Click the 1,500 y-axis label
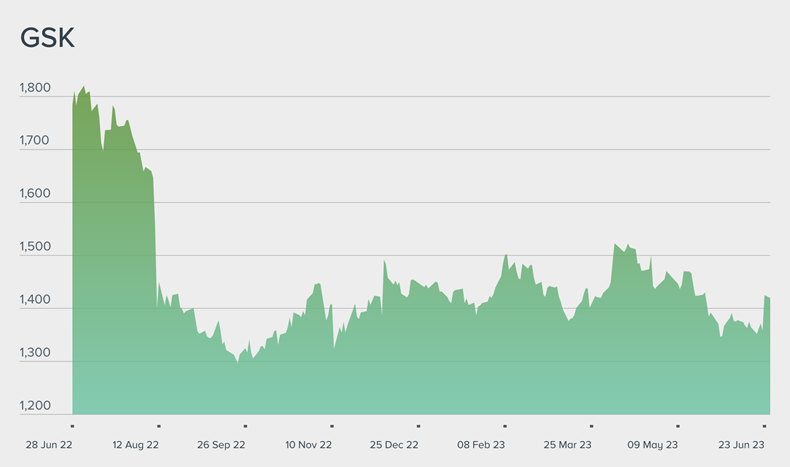The height and width of the screenshot is (467, 790). tap(35, 248)
